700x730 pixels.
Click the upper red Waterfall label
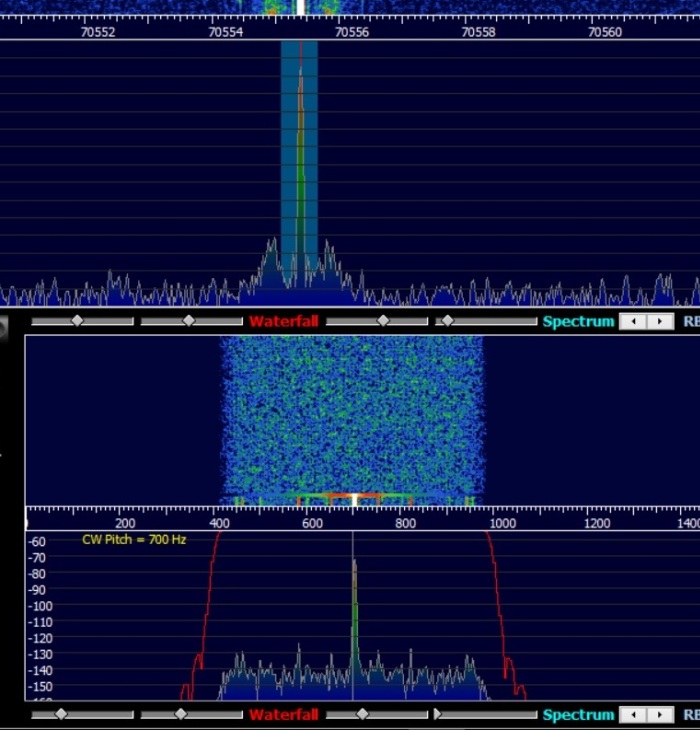coord(283,322)
